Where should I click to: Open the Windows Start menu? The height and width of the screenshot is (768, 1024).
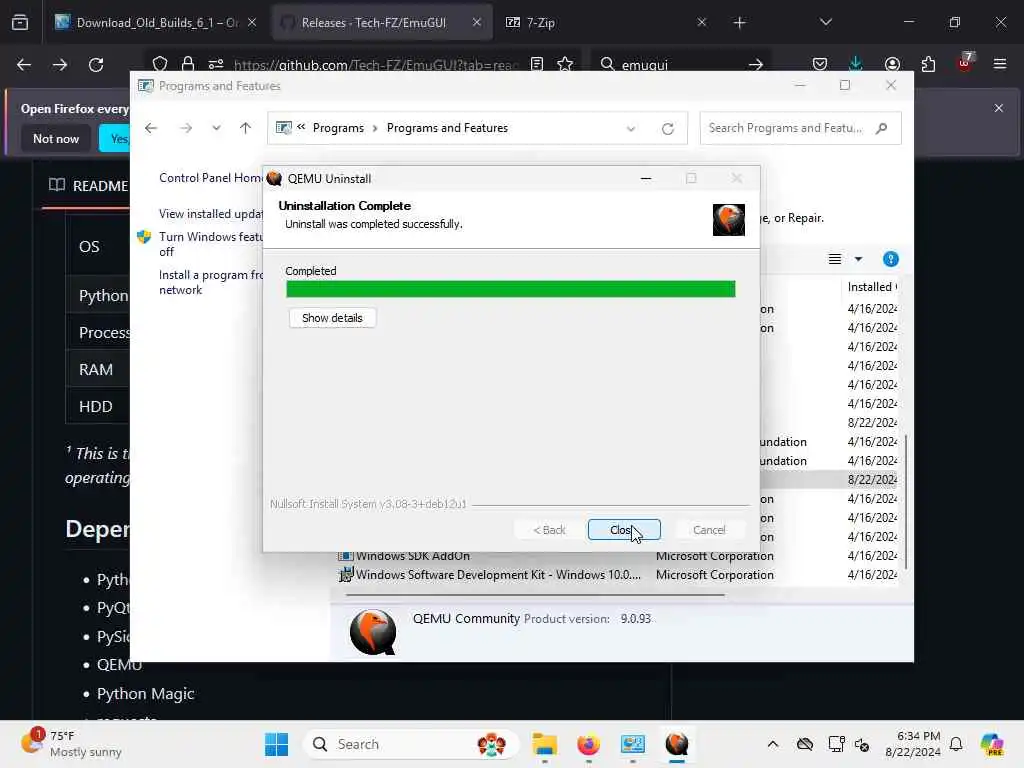pos(276,744)
